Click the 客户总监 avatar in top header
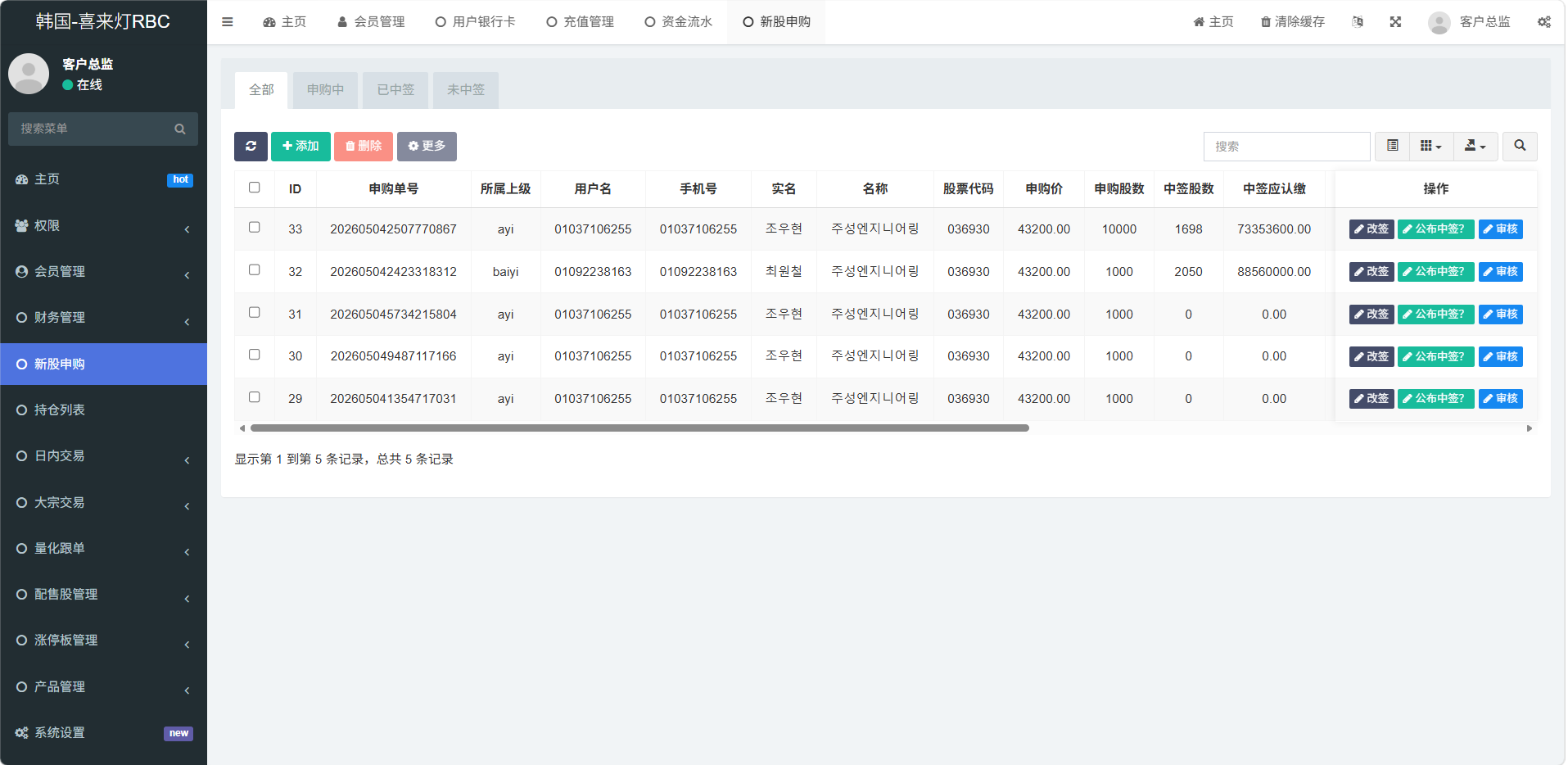 1439,22
